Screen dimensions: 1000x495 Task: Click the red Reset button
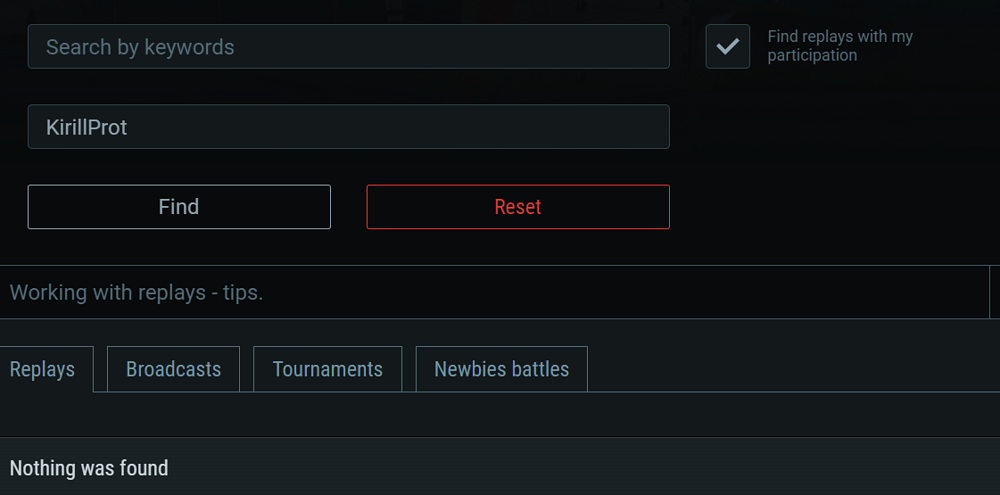click(518, 207)
